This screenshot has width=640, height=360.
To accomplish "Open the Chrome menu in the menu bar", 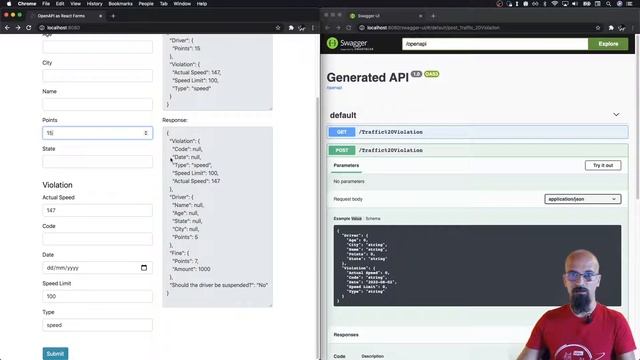I will click(27, 4).
